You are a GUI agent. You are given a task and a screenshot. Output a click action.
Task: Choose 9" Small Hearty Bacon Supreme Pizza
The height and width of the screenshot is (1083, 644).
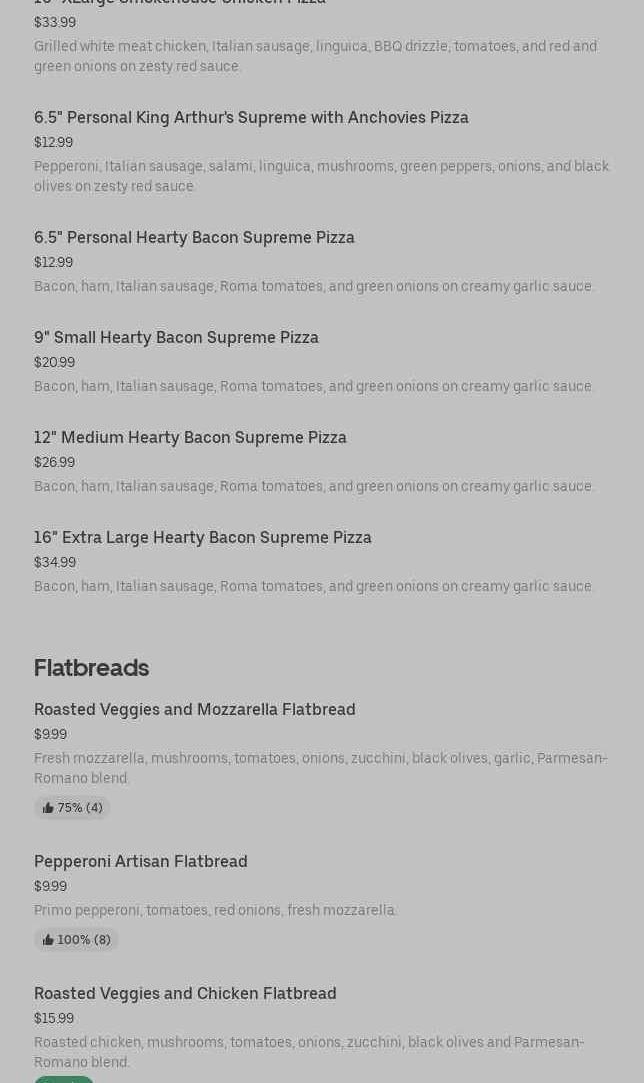[x=176, y=338]
